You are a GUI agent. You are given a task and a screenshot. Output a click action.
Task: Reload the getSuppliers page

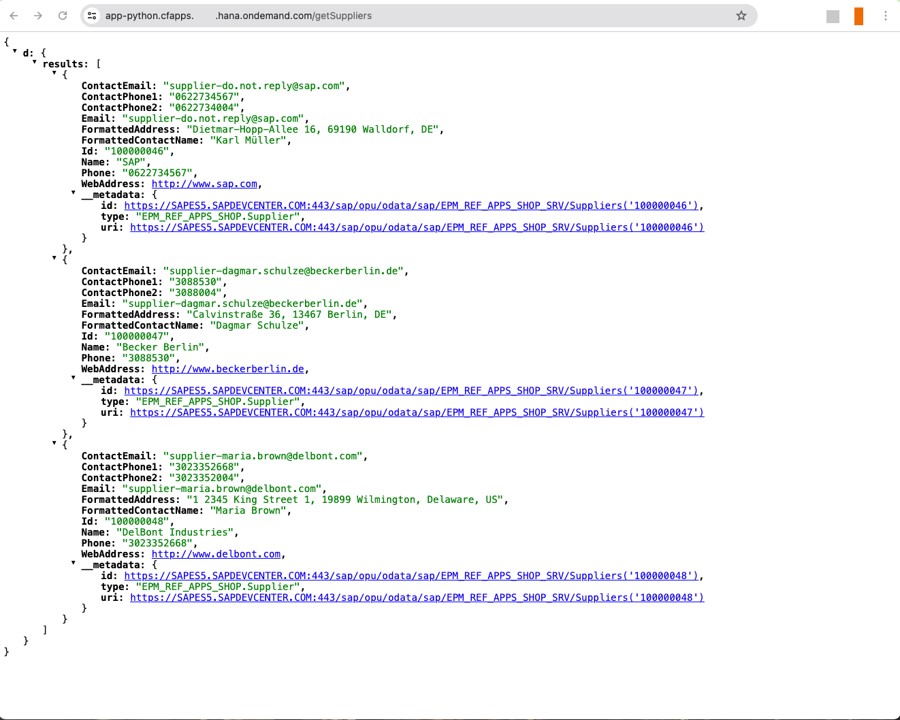coord(62,15)
